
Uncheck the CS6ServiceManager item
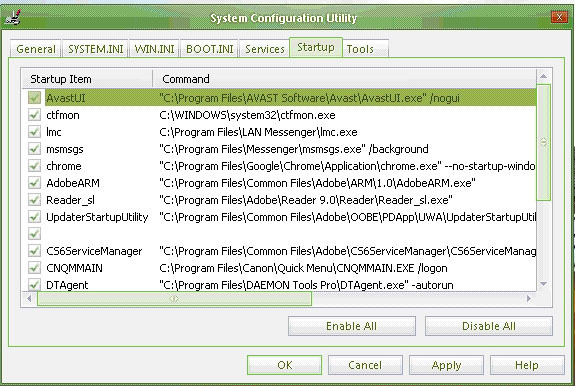34,251
